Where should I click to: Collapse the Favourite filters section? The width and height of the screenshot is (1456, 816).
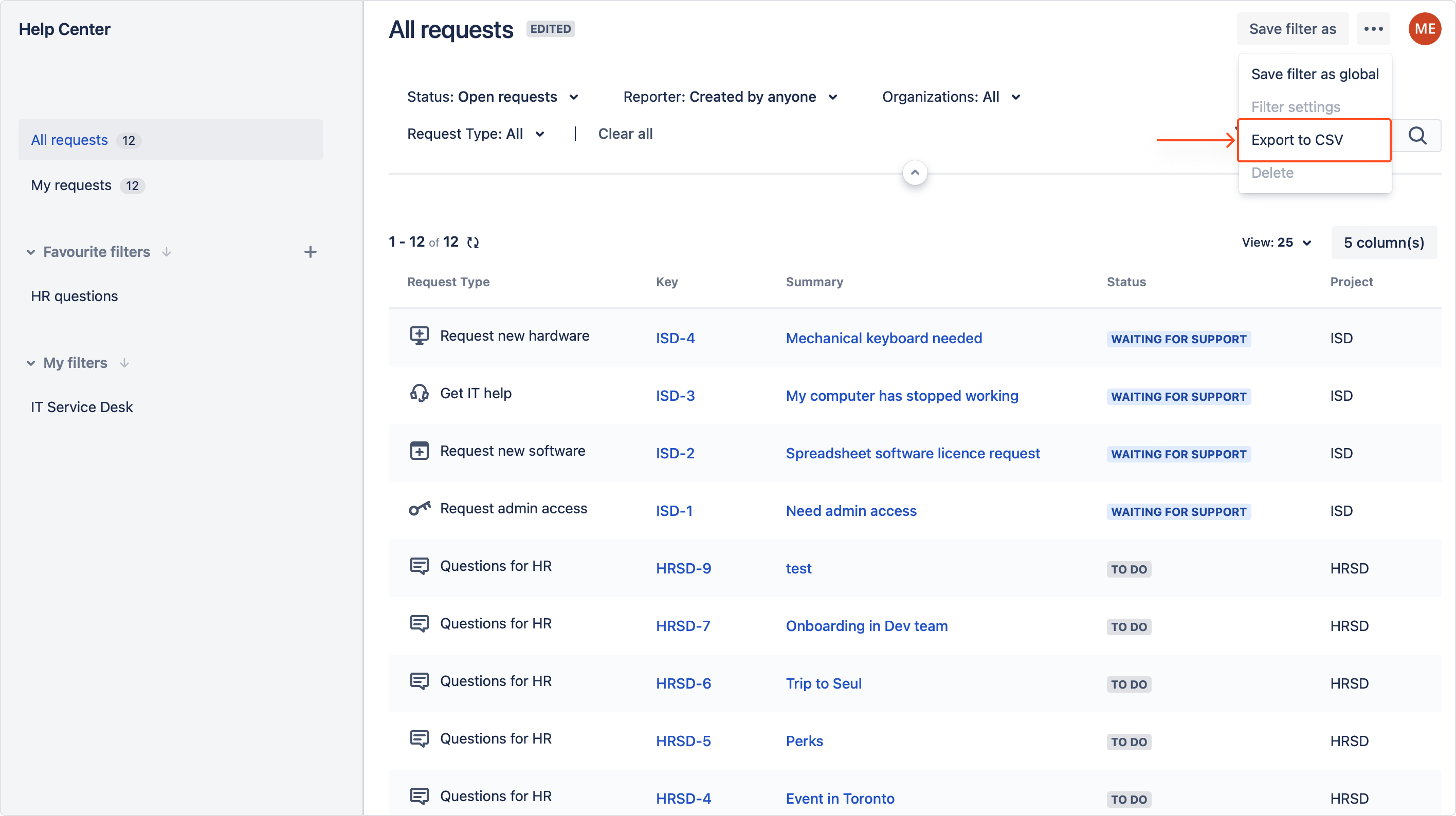click(30, 252)
